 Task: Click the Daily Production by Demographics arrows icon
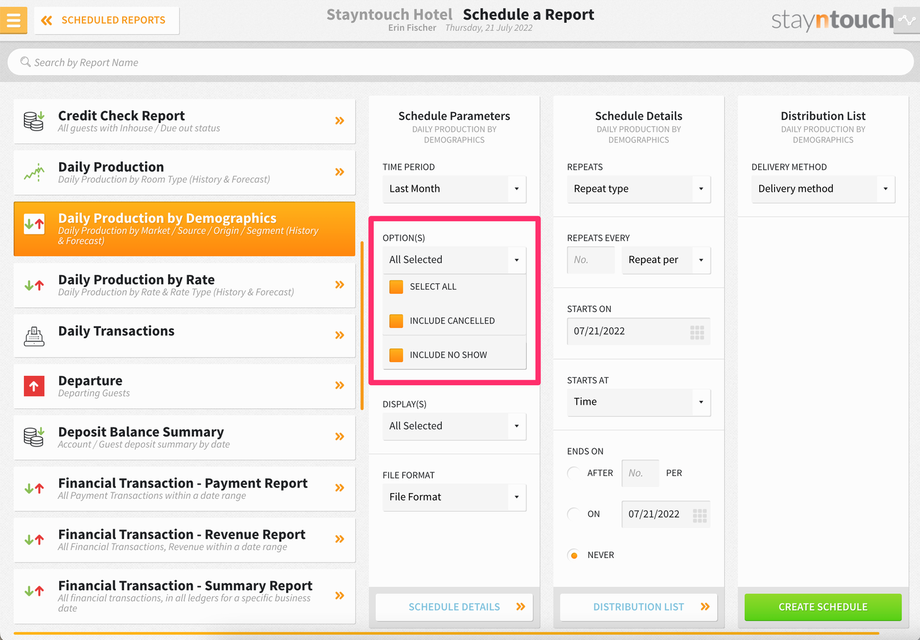pyautogui.click(x=34, y=224)
